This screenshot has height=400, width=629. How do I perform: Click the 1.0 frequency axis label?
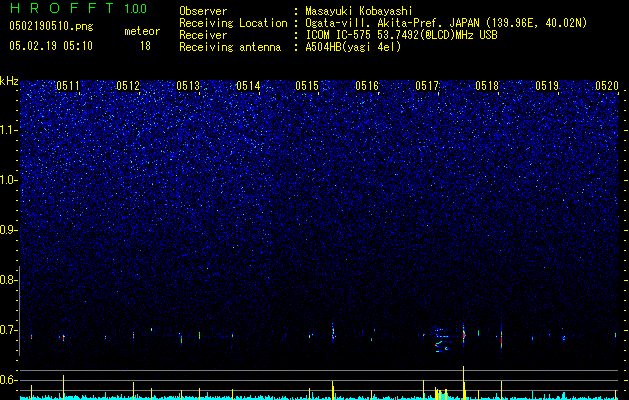(8, 180)
